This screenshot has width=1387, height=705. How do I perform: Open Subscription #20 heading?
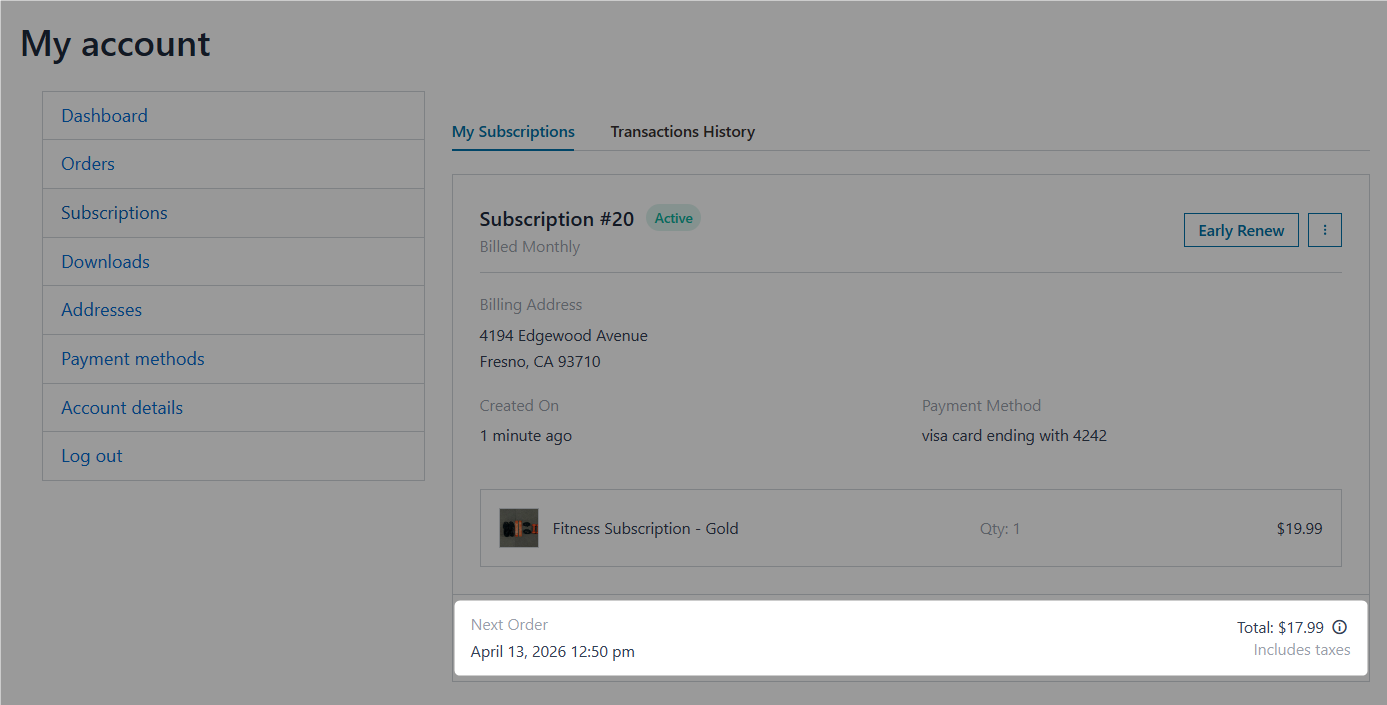coord(556,218)
